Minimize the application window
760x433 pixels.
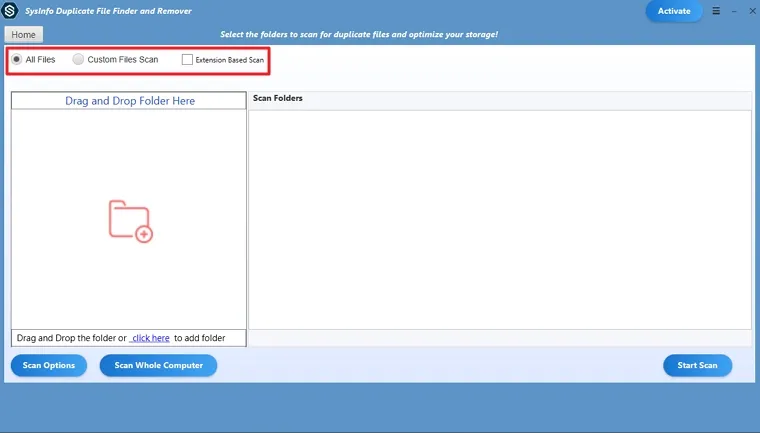pyautogui.click(x=734, y=11)
